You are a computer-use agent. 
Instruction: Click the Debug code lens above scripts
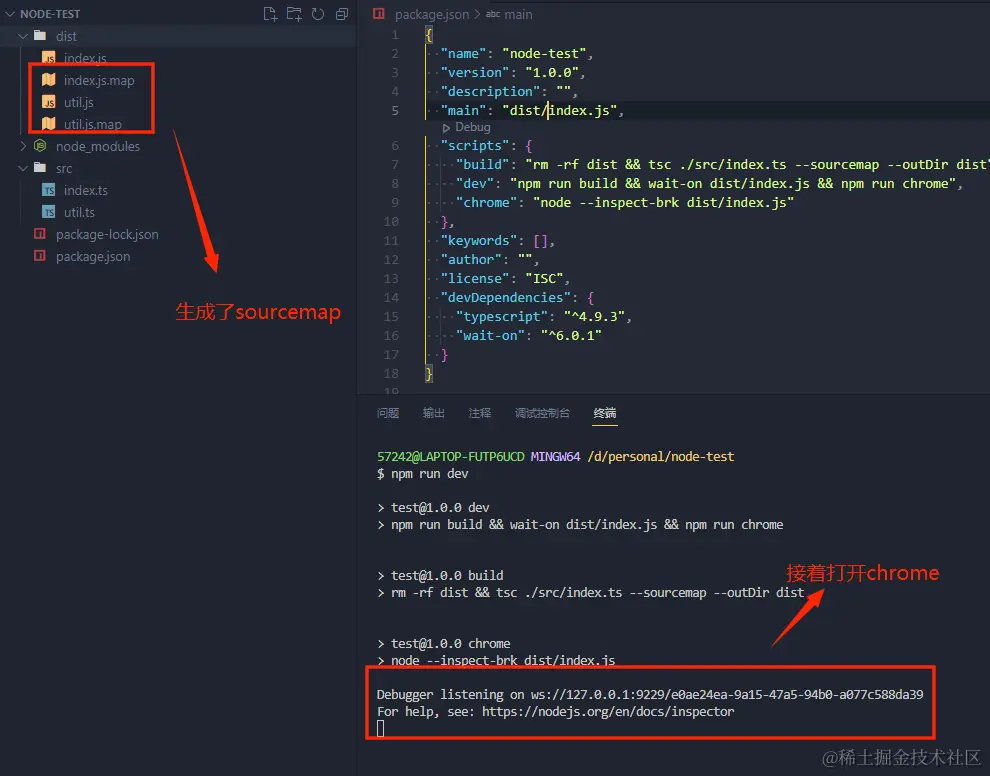[x=472, y=127]
